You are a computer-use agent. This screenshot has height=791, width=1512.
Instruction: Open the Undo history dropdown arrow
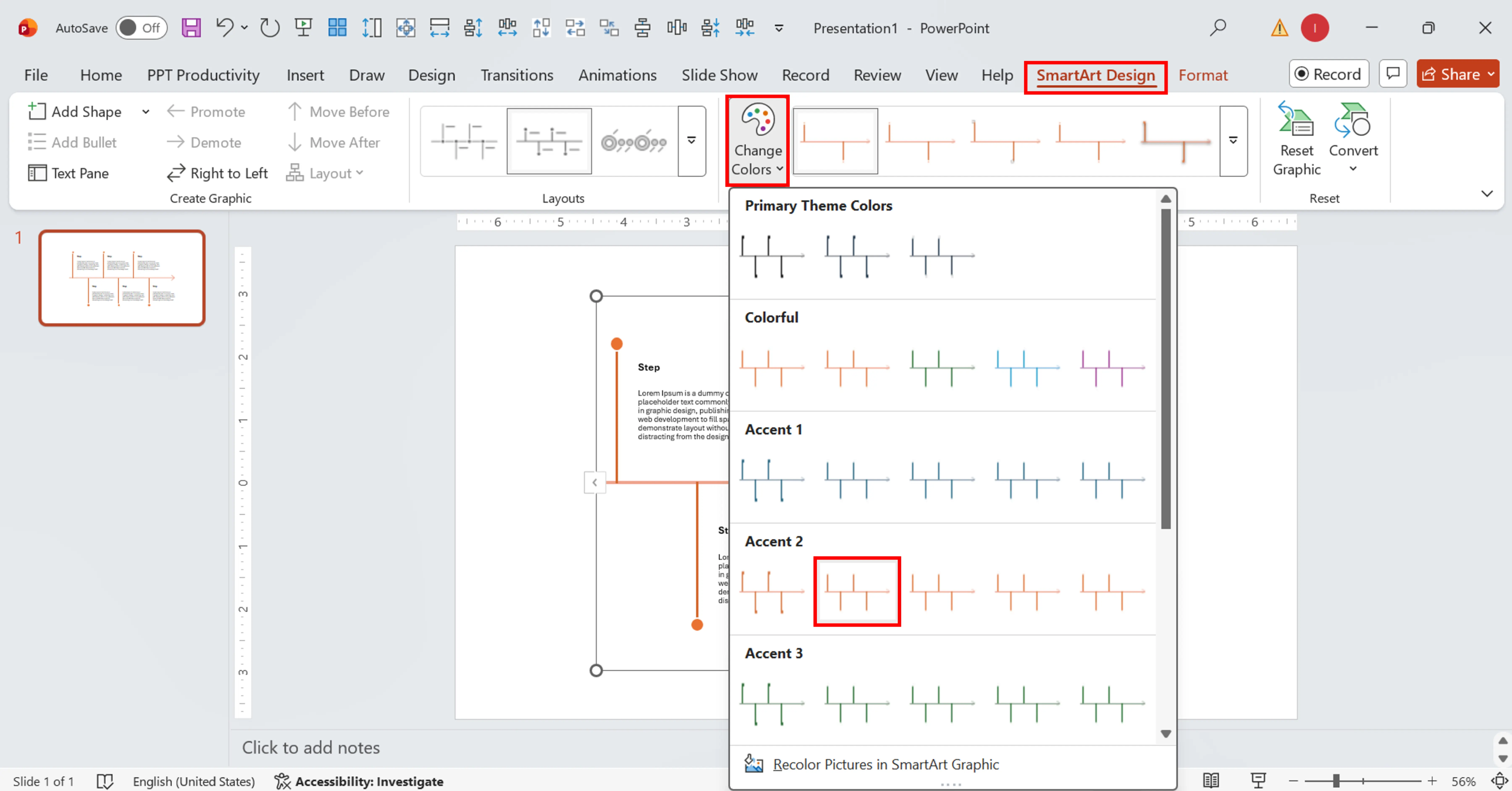[244, 28]
